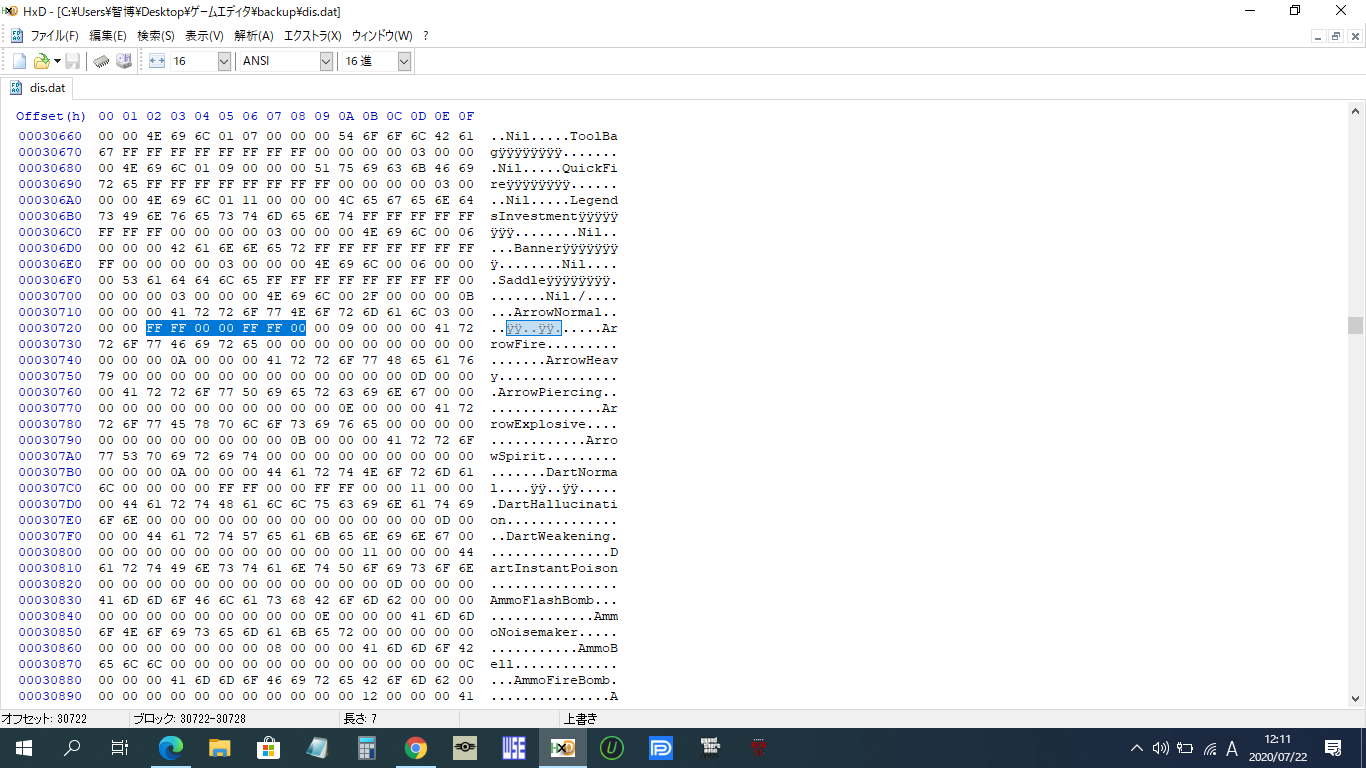1366x768 pixels.
Task: Click the Open file folder icon
Action: tap(41, 62)
